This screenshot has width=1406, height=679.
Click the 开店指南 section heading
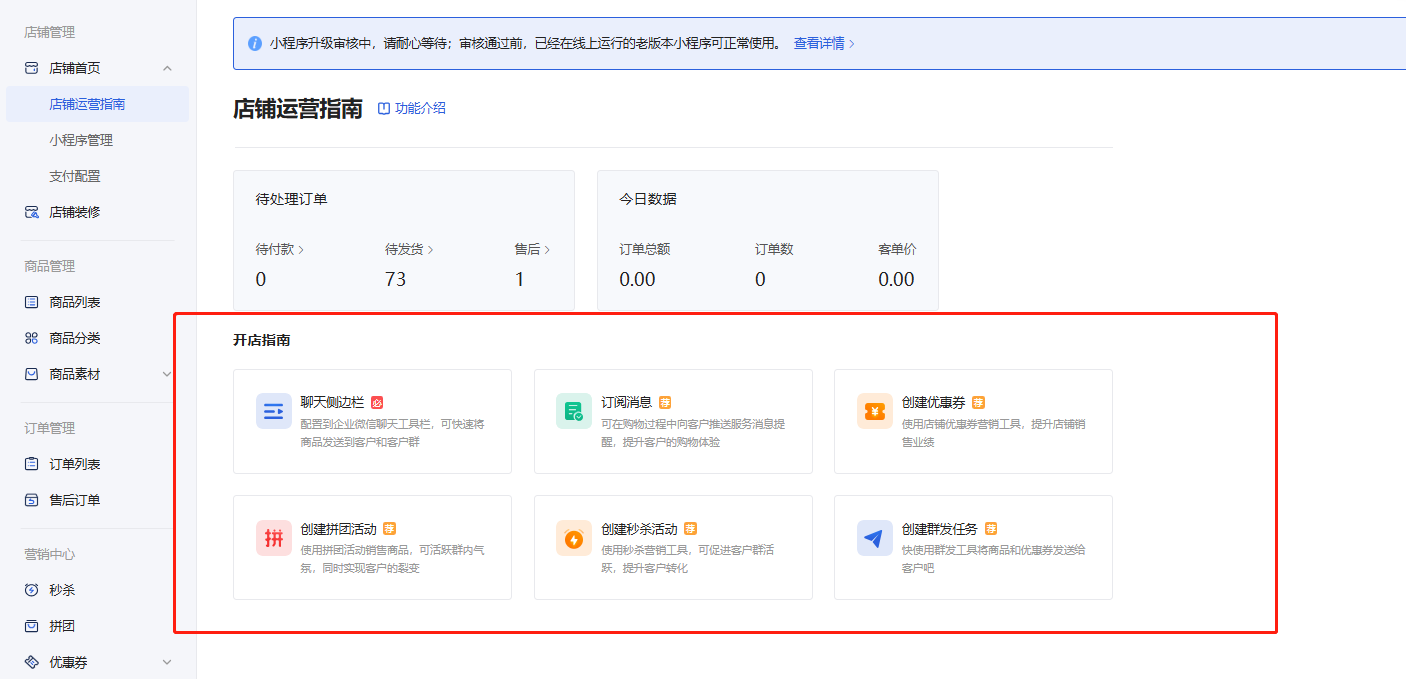tap(262, 340)
